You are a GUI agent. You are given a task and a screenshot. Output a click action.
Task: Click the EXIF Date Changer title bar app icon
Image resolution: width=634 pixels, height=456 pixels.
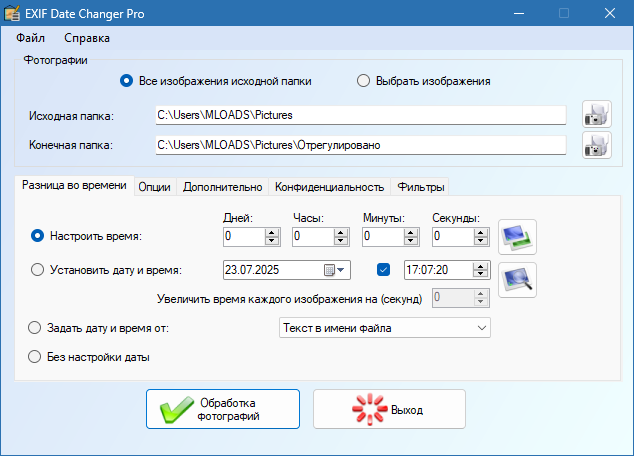click(12, 13)
